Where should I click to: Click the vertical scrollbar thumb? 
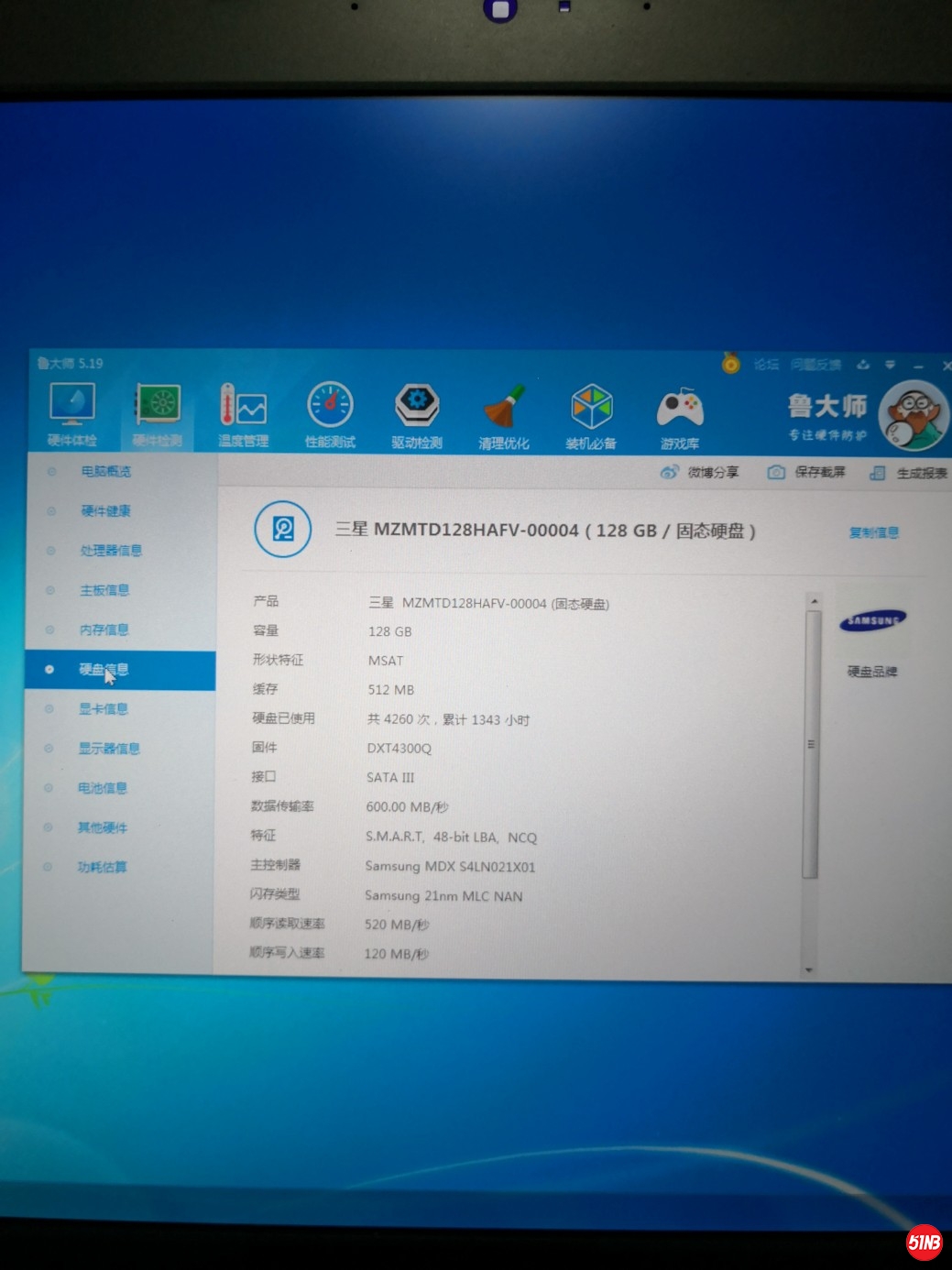tap(811, 744)
